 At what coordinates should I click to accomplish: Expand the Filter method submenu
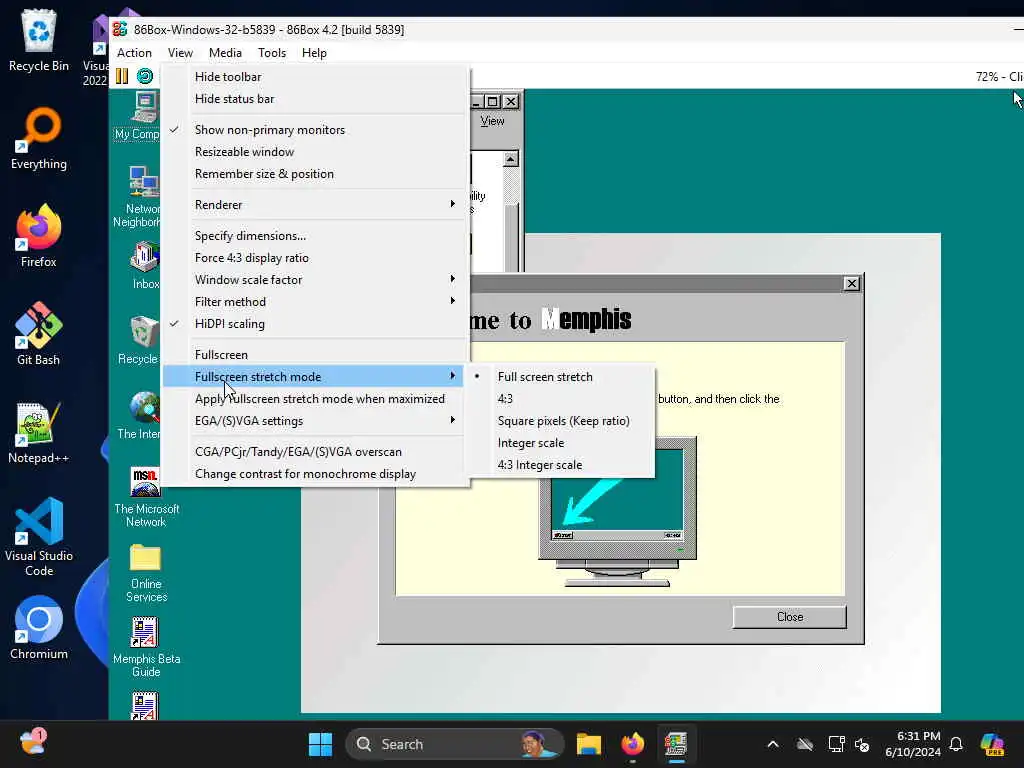point(315,302)
